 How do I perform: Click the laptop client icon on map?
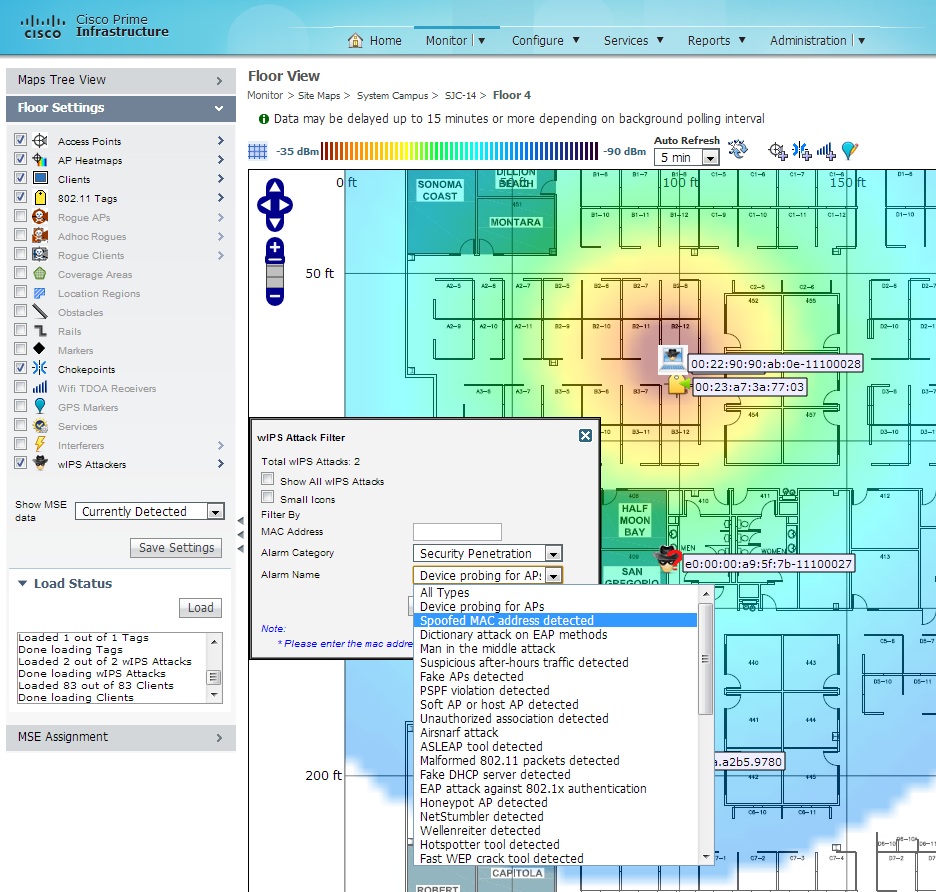(671, 359)
